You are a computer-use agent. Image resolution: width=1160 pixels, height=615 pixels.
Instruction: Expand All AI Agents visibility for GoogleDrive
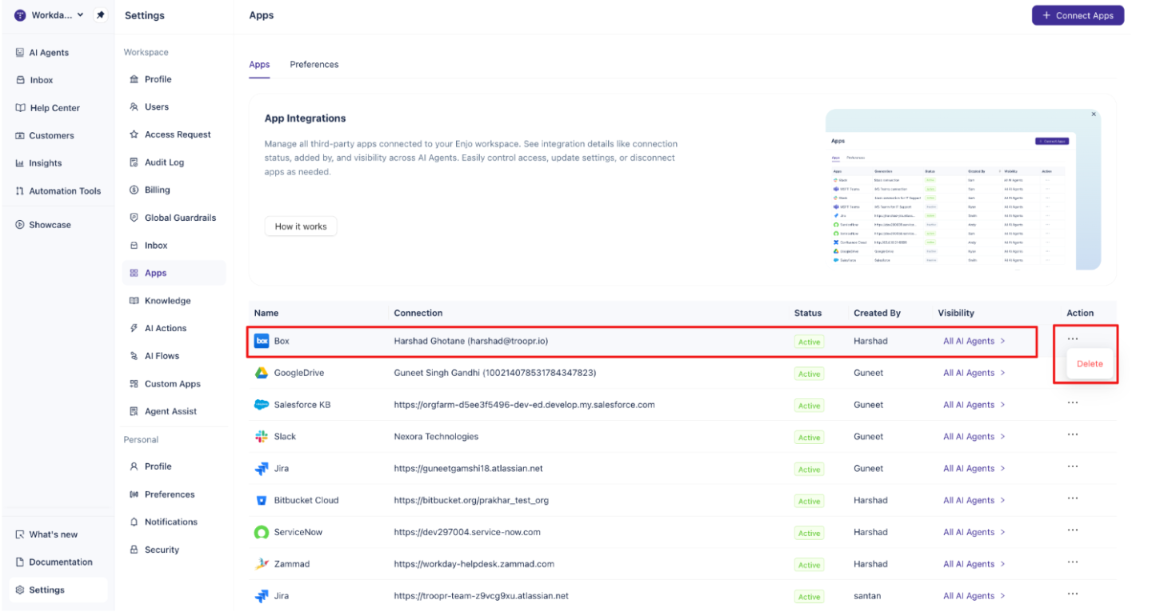(x=974, y=373)
